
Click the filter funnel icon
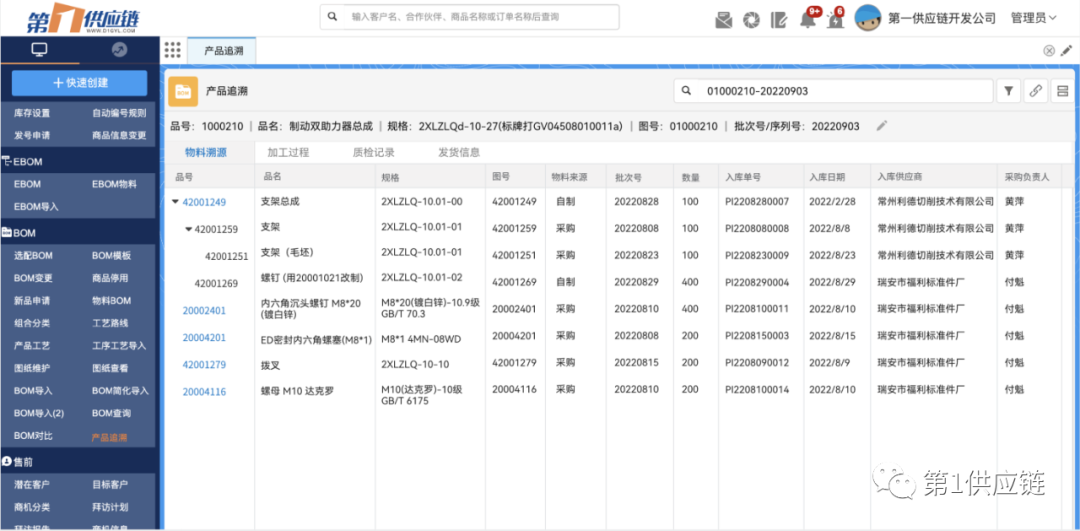tap(1008, 90)
